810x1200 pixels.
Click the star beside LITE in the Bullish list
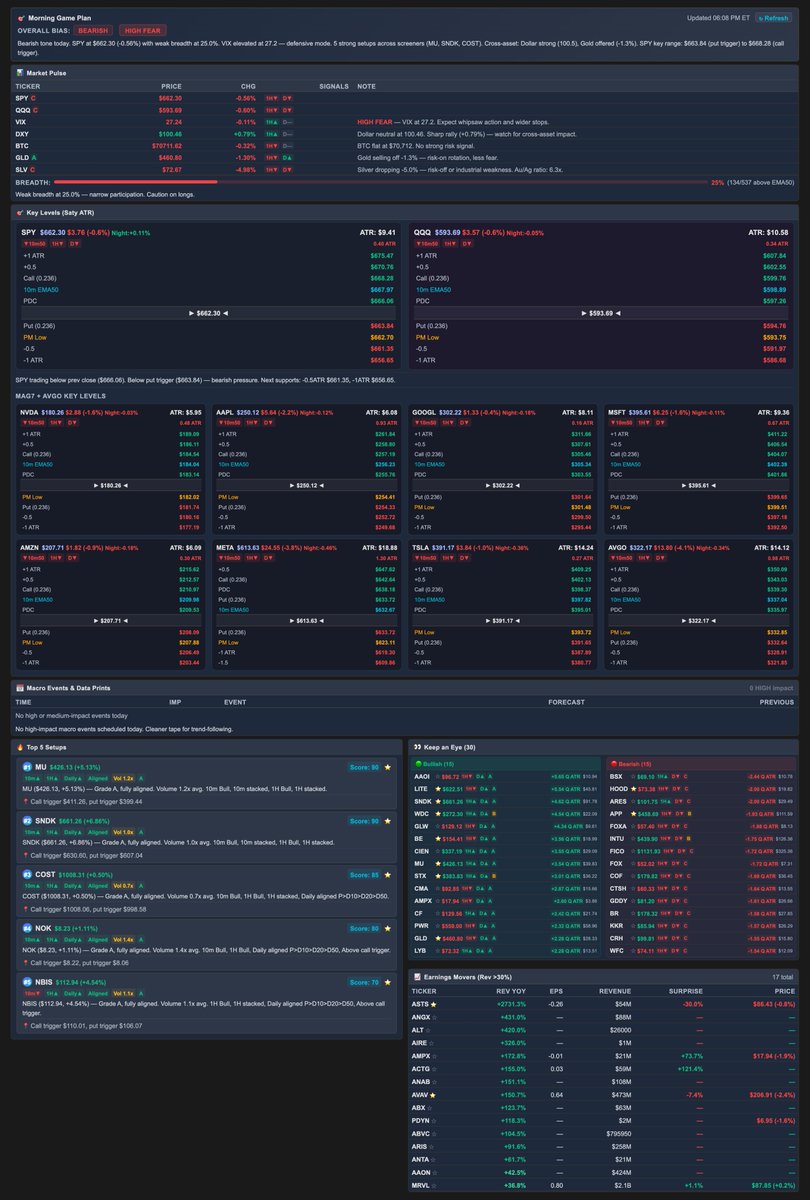click(437, 787)
